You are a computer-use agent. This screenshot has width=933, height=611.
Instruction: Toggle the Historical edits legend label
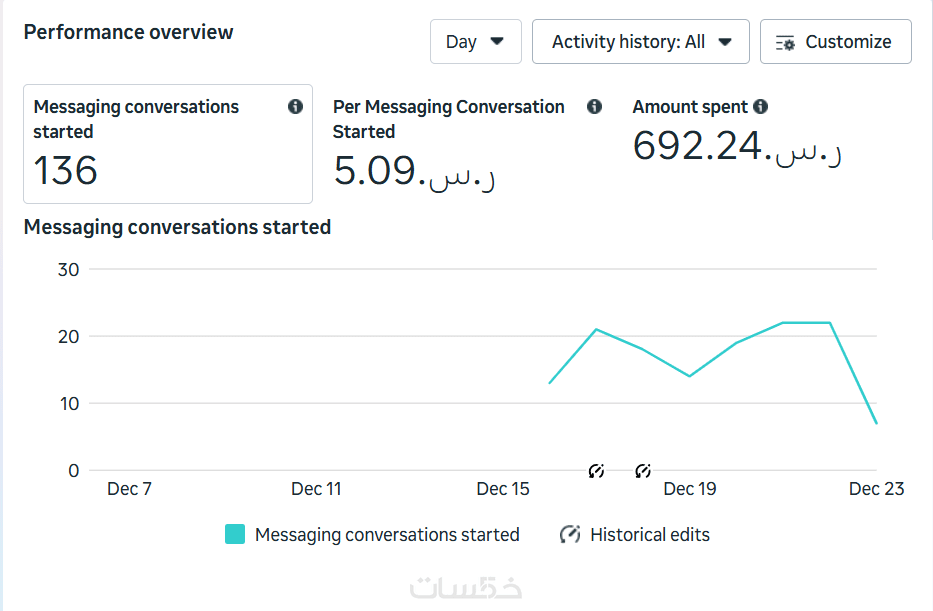[x=650, y=535]
